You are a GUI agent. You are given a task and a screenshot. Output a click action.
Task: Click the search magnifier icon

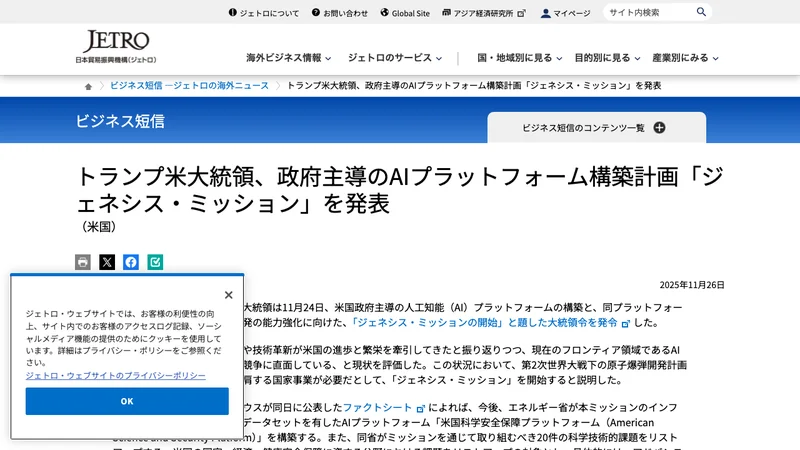[x=702, y=12]
